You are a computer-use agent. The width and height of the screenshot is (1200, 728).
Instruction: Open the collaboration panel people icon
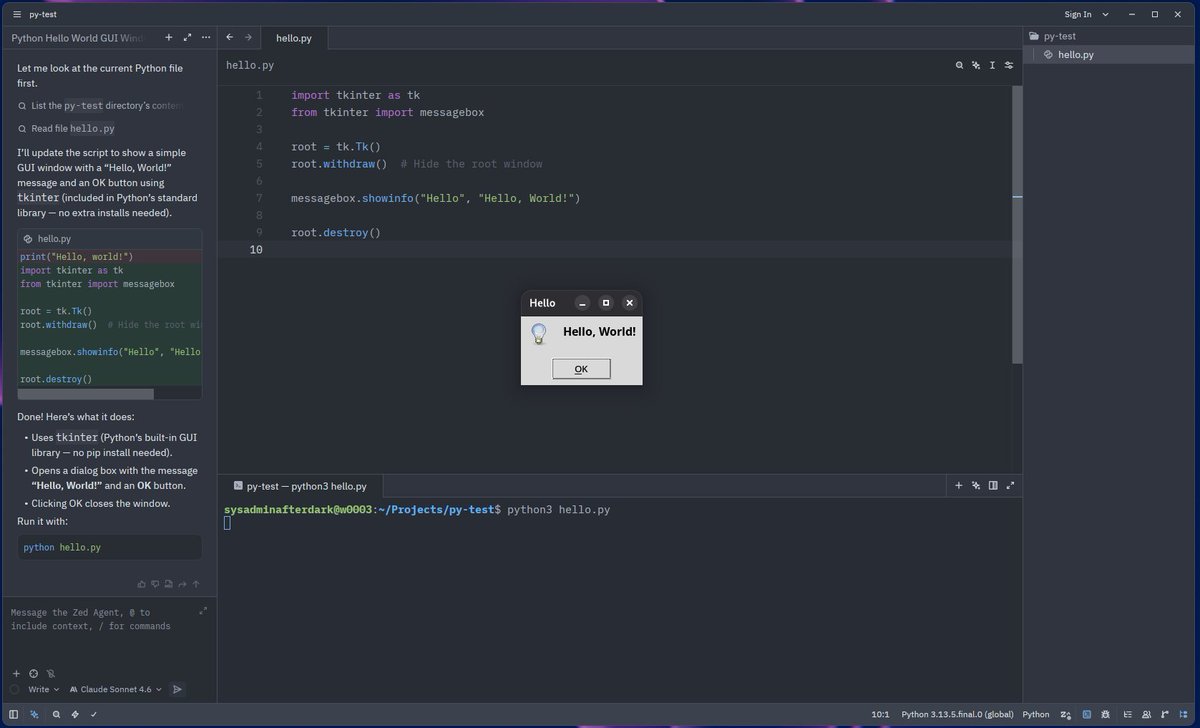pos(1146,714)
